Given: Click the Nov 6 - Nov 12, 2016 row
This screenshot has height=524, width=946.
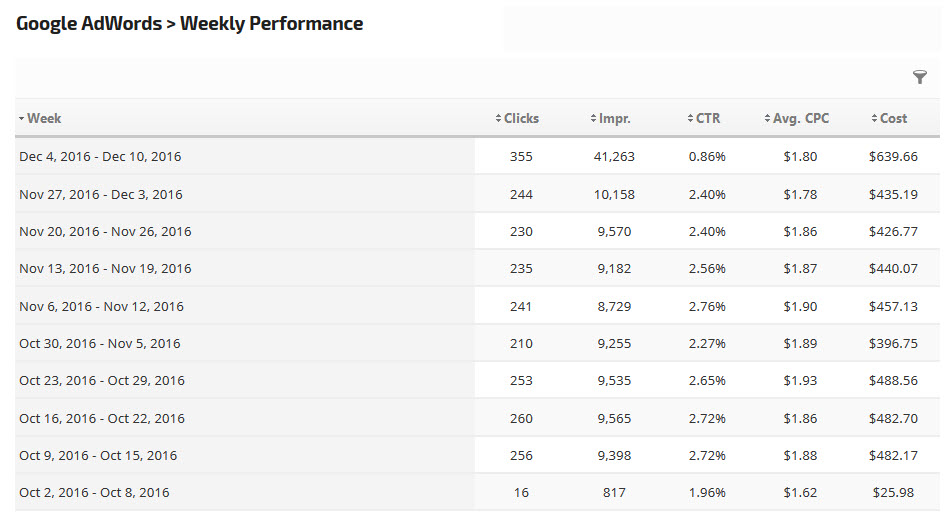Looking at the screenshot, I should point(101,306).
